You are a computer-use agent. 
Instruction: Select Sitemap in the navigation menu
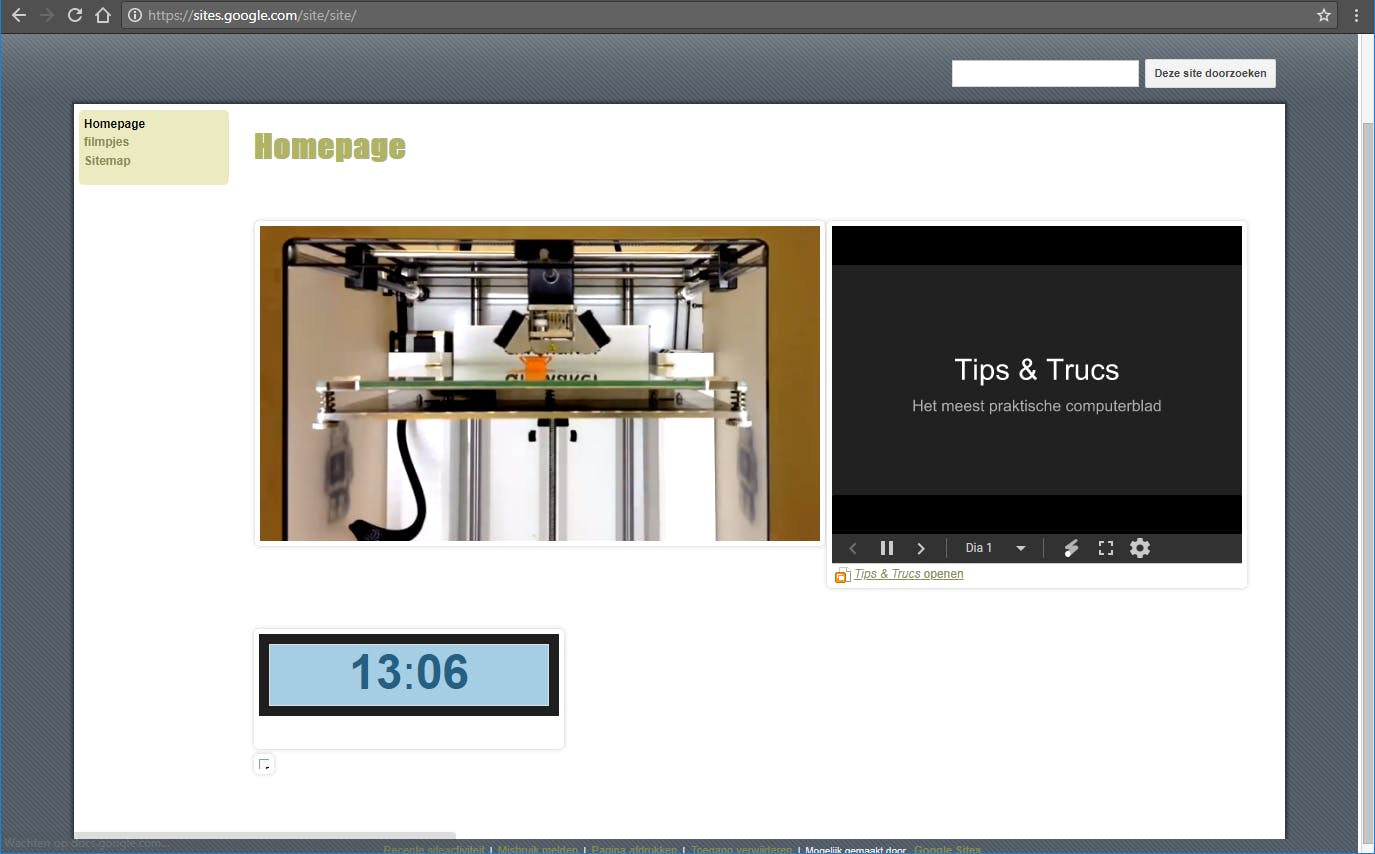(x=107, y=160)
